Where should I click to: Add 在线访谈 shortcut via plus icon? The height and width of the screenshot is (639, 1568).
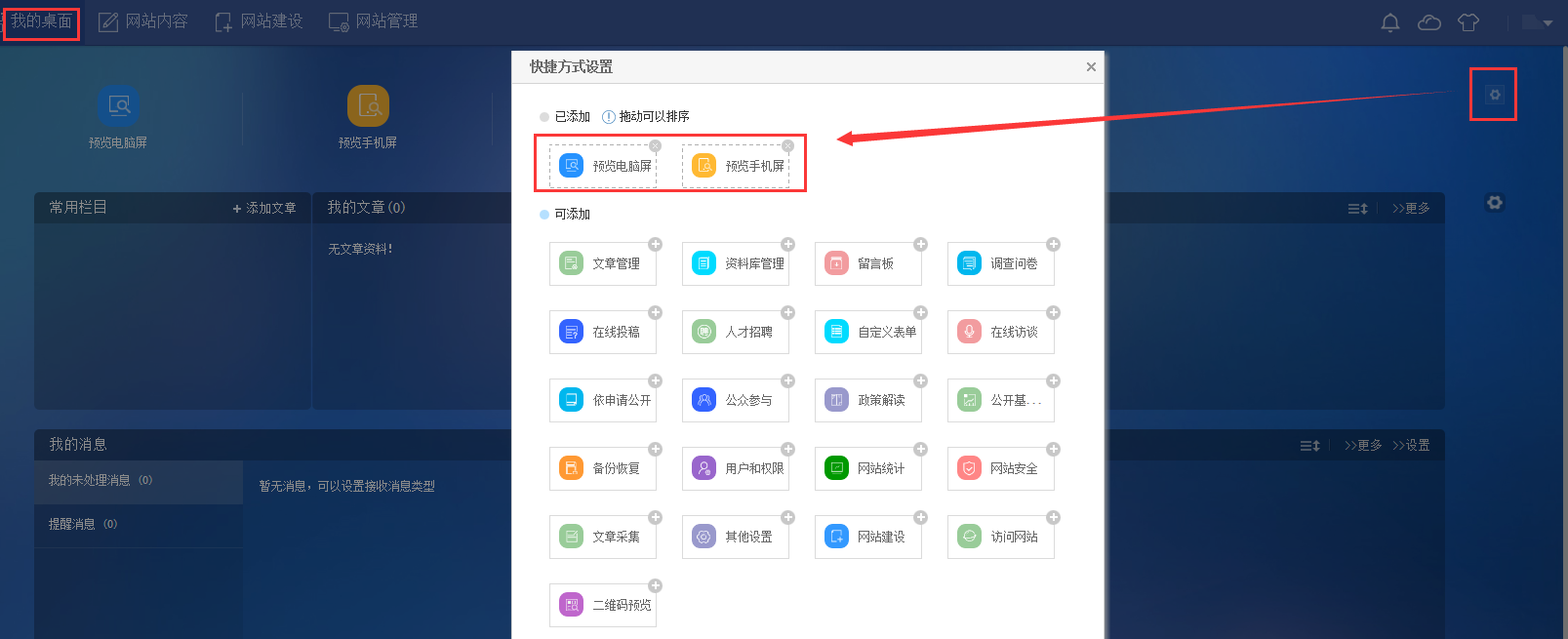(x=1053, y=312)
